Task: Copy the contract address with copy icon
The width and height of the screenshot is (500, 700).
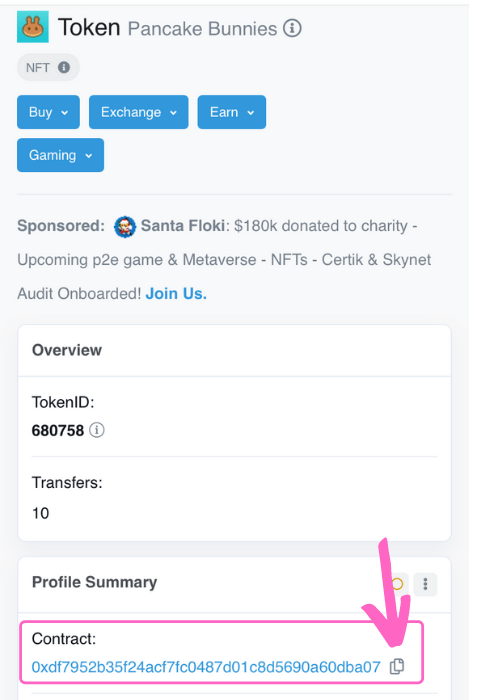Action: click(397, 667)
